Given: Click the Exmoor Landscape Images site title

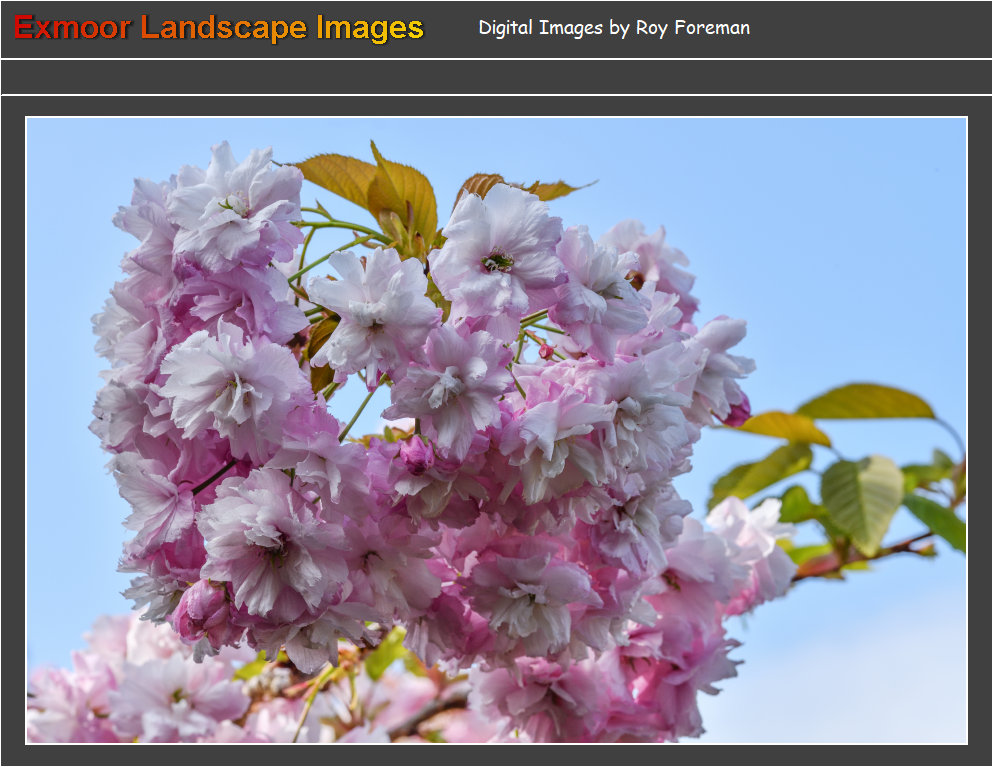Looking at the screenshot, I should coord(218,28).
